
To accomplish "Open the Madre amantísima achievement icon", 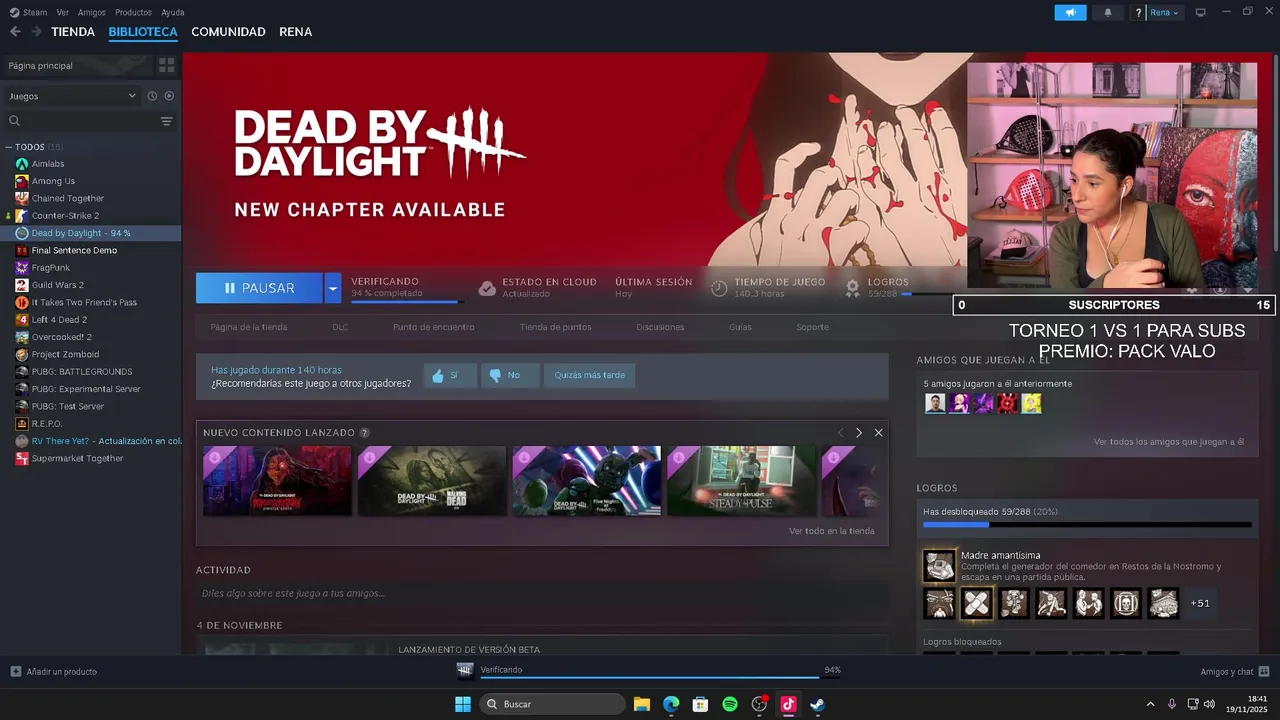I will (939, 566).
